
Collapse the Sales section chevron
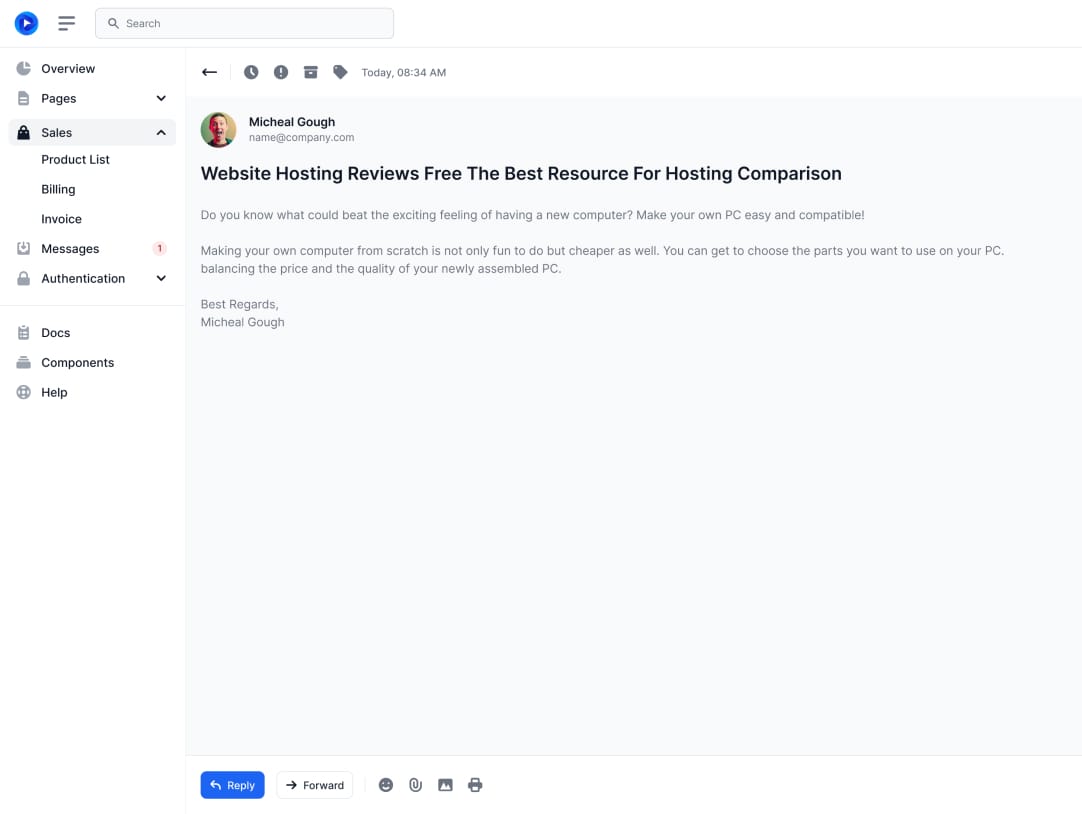coord(161,133)
